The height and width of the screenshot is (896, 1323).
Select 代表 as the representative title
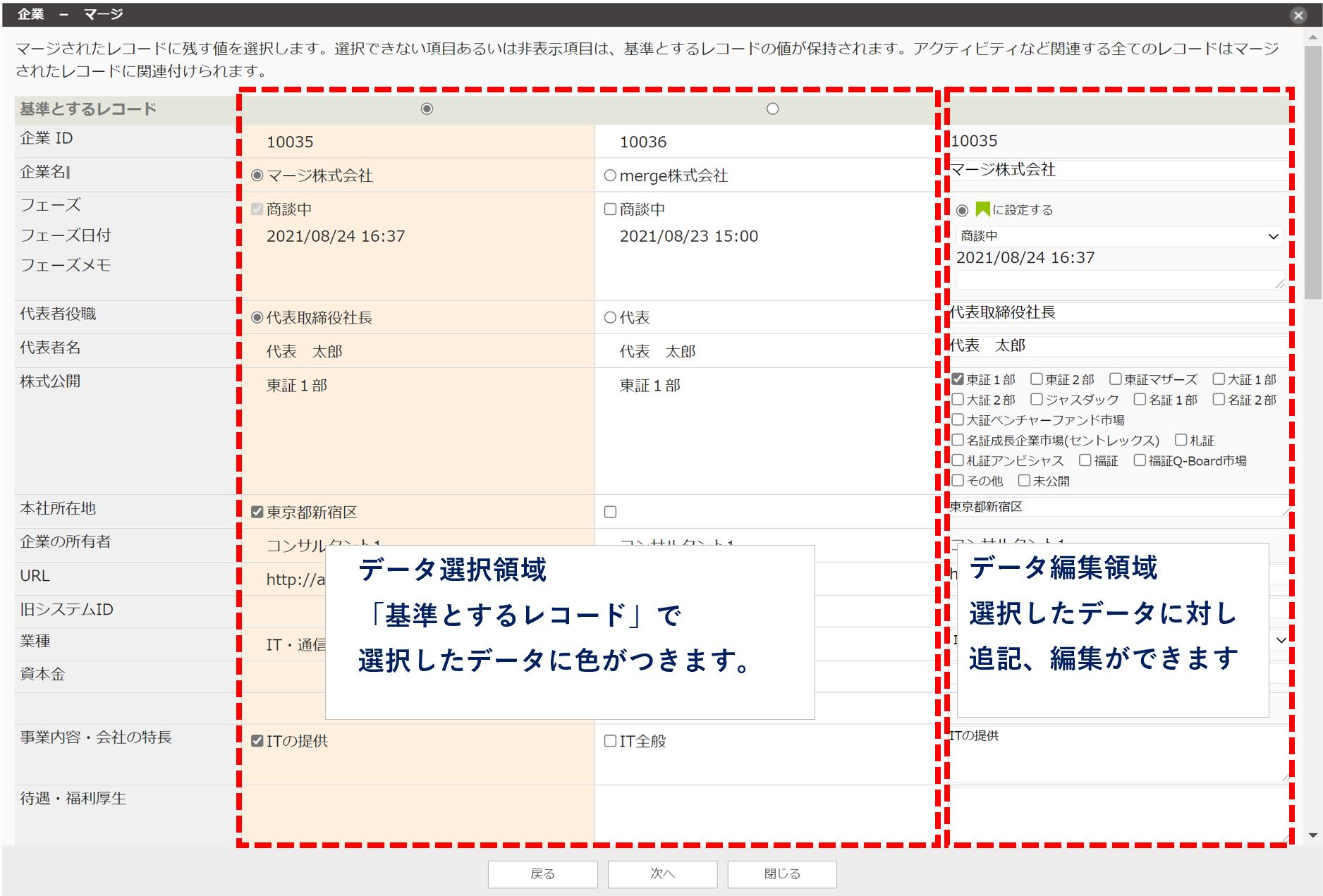[x=610, y=318]
